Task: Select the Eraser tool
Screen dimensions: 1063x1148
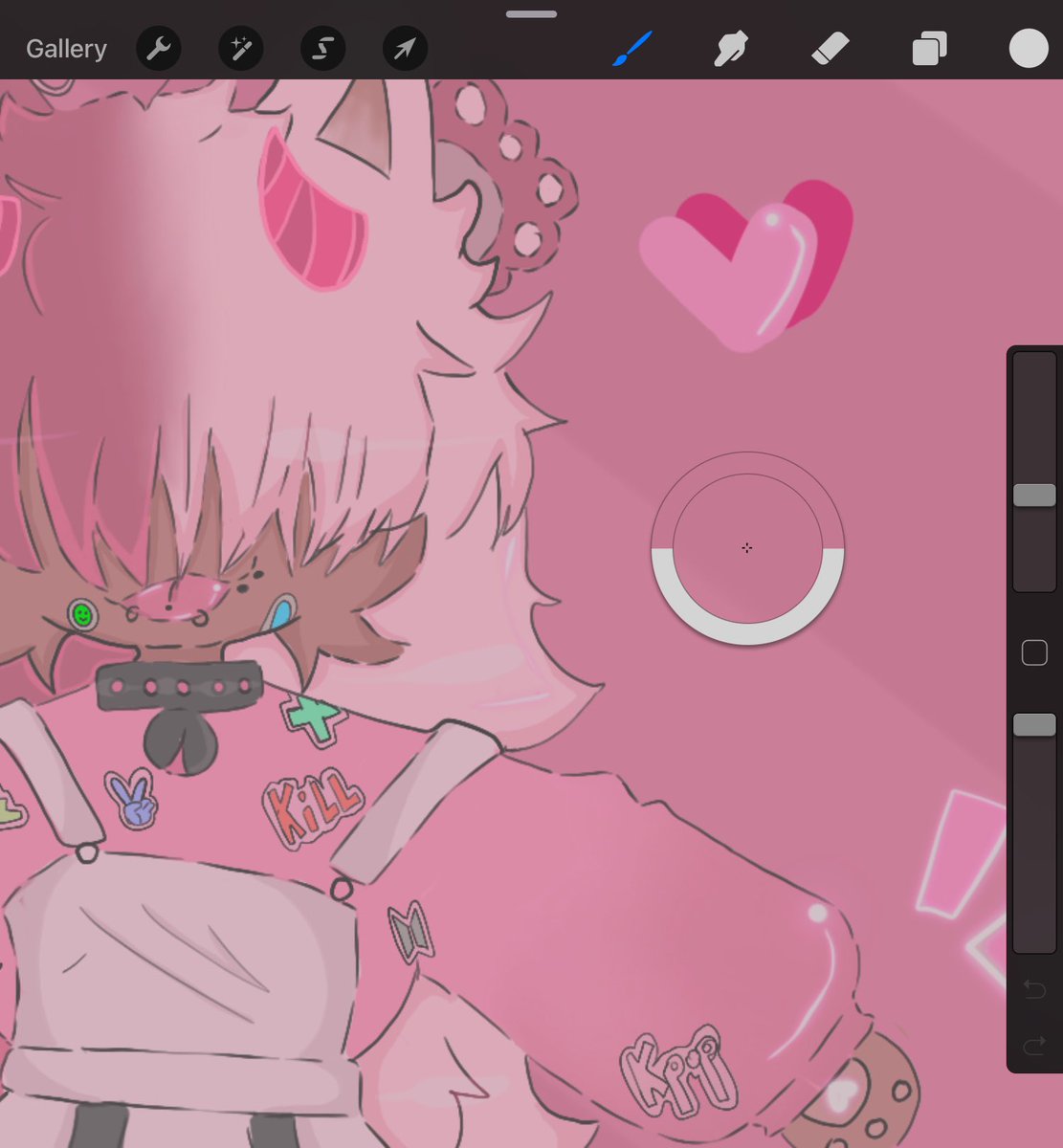Action: pyautogui.click(x=830, y=49)
